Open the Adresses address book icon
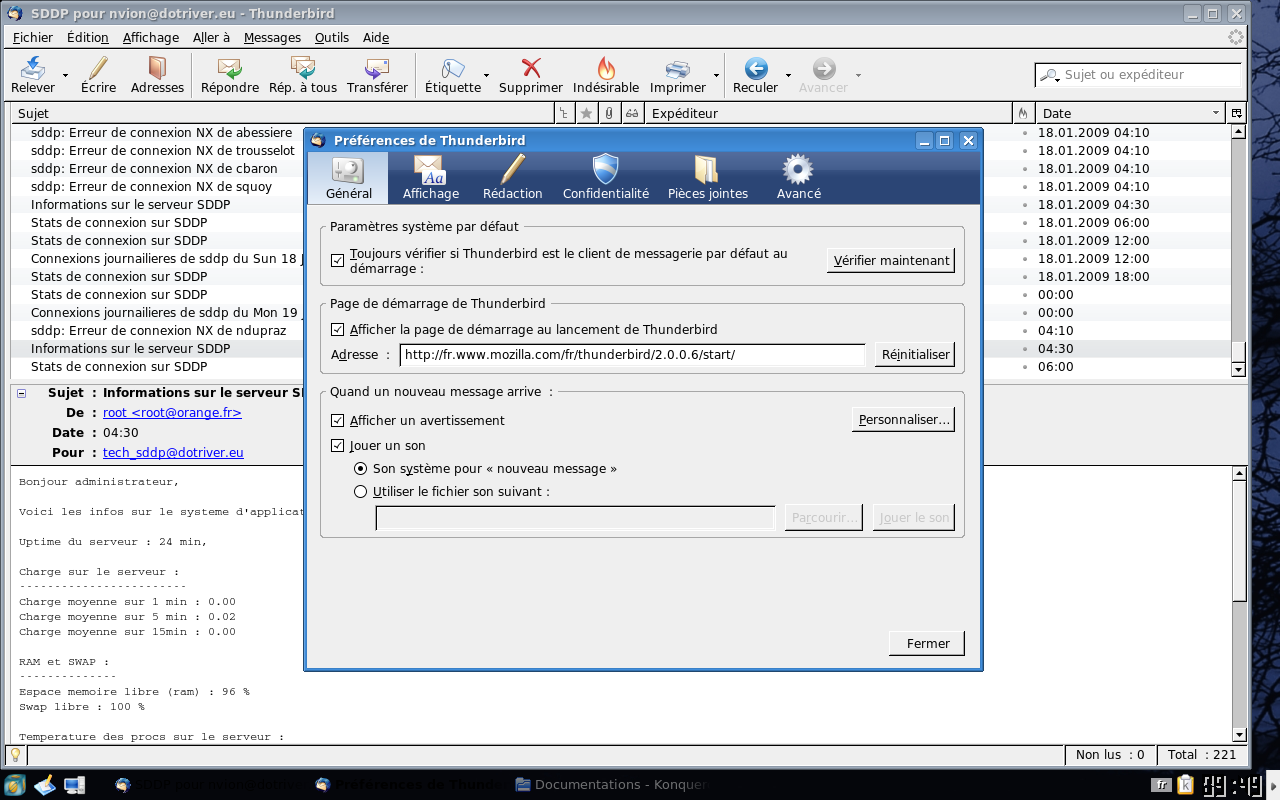The height and width of the screenshot is (800, 1280). click(157, 69)
